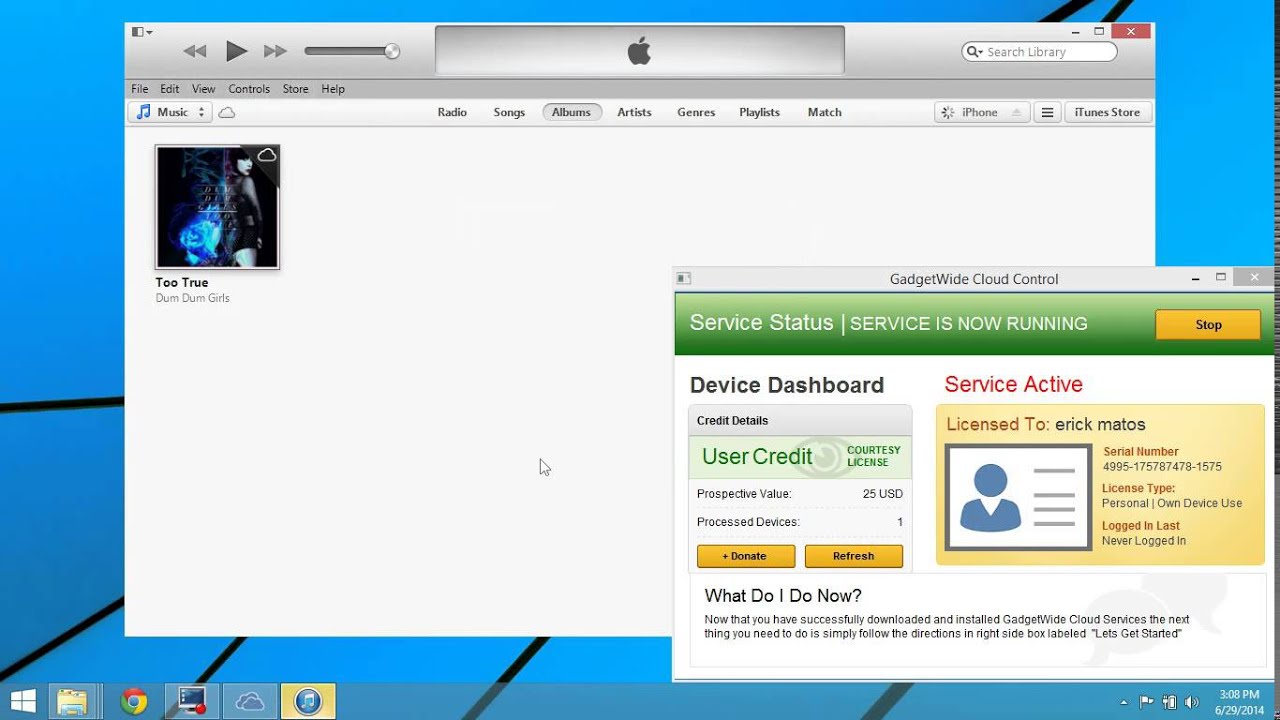Image resolution: width=1280 pixels, height=720 pixels.
Task: Click the User Credit banner
Action: [800, 457]
